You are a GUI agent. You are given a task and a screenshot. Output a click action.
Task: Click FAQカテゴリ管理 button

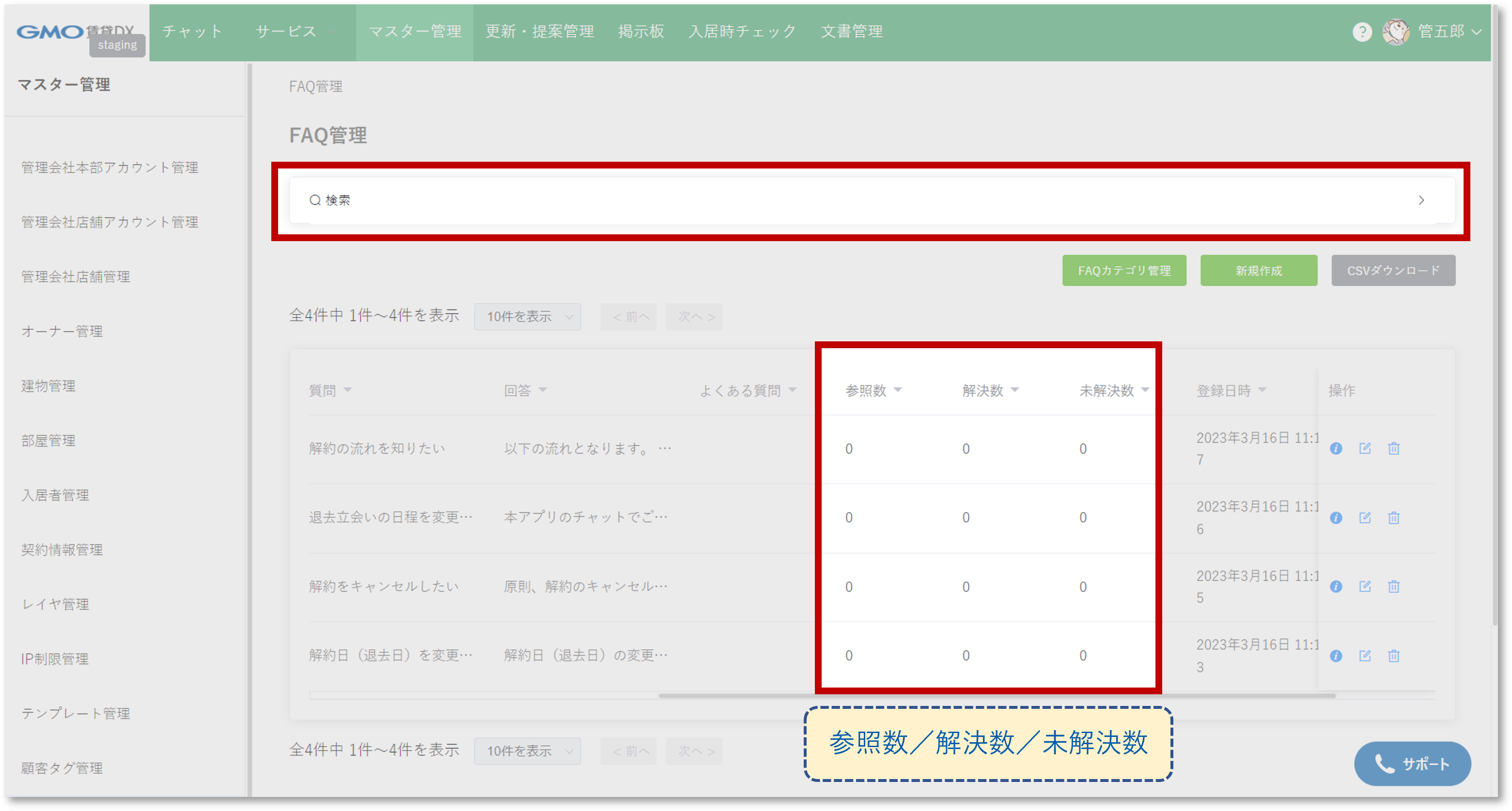(x=1123, y=270)
